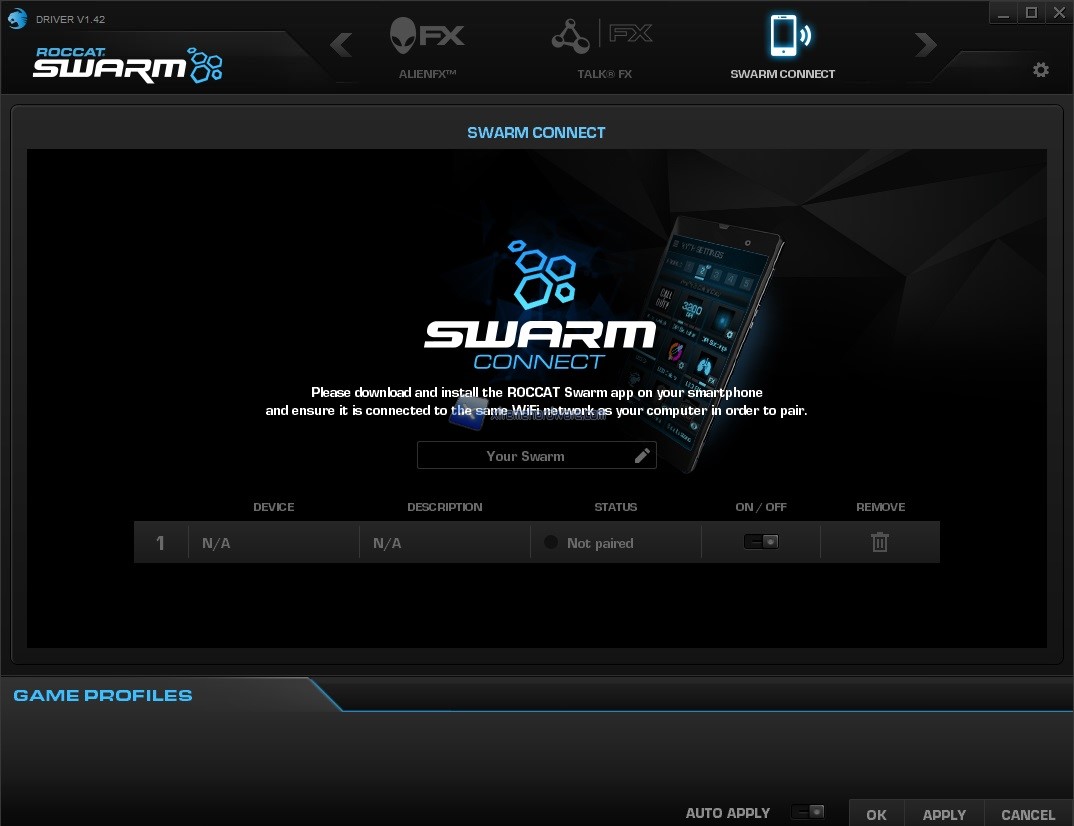Image resolution: width=1074 pixels, height=826 pixels.
Task: Click the Swarm Connect smartphone icon
Action: coord(782,36)
